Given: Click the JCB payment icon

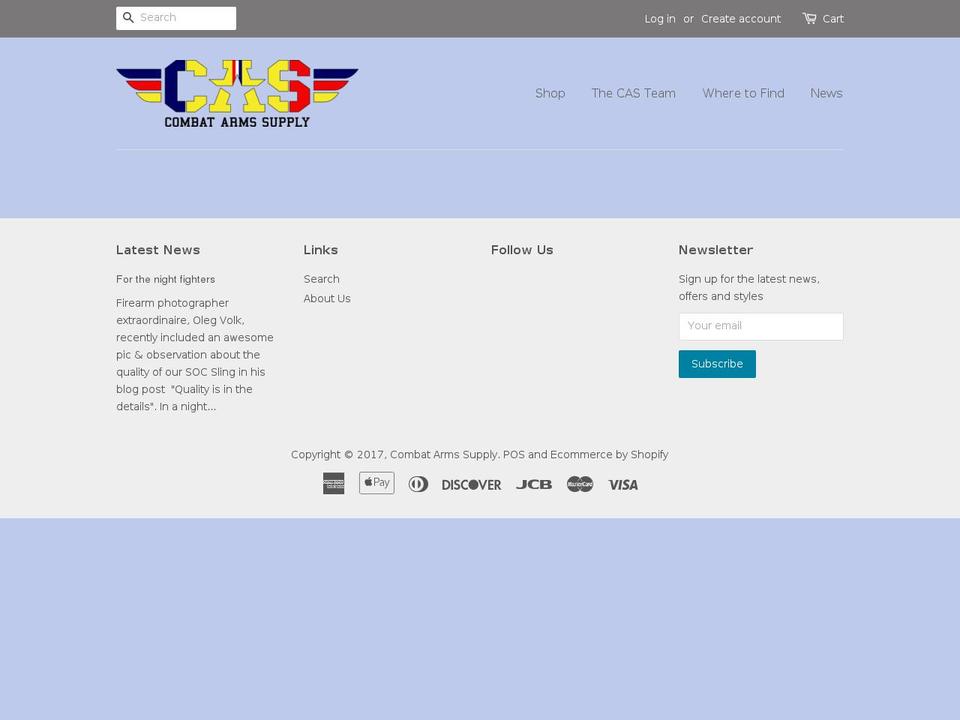Looking at the screenshot, I should (x=534, y=484).
